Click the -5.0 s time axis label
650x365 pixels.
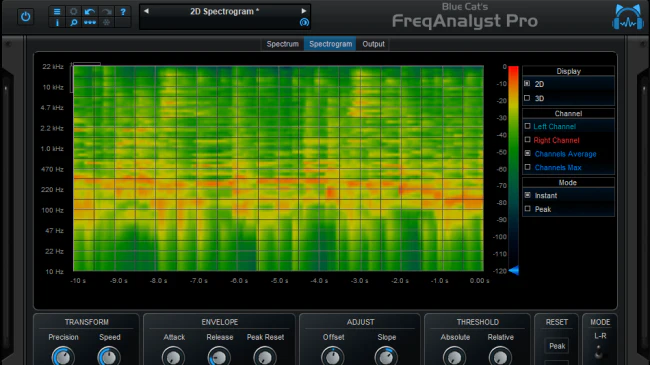click(x=279, y=281)
